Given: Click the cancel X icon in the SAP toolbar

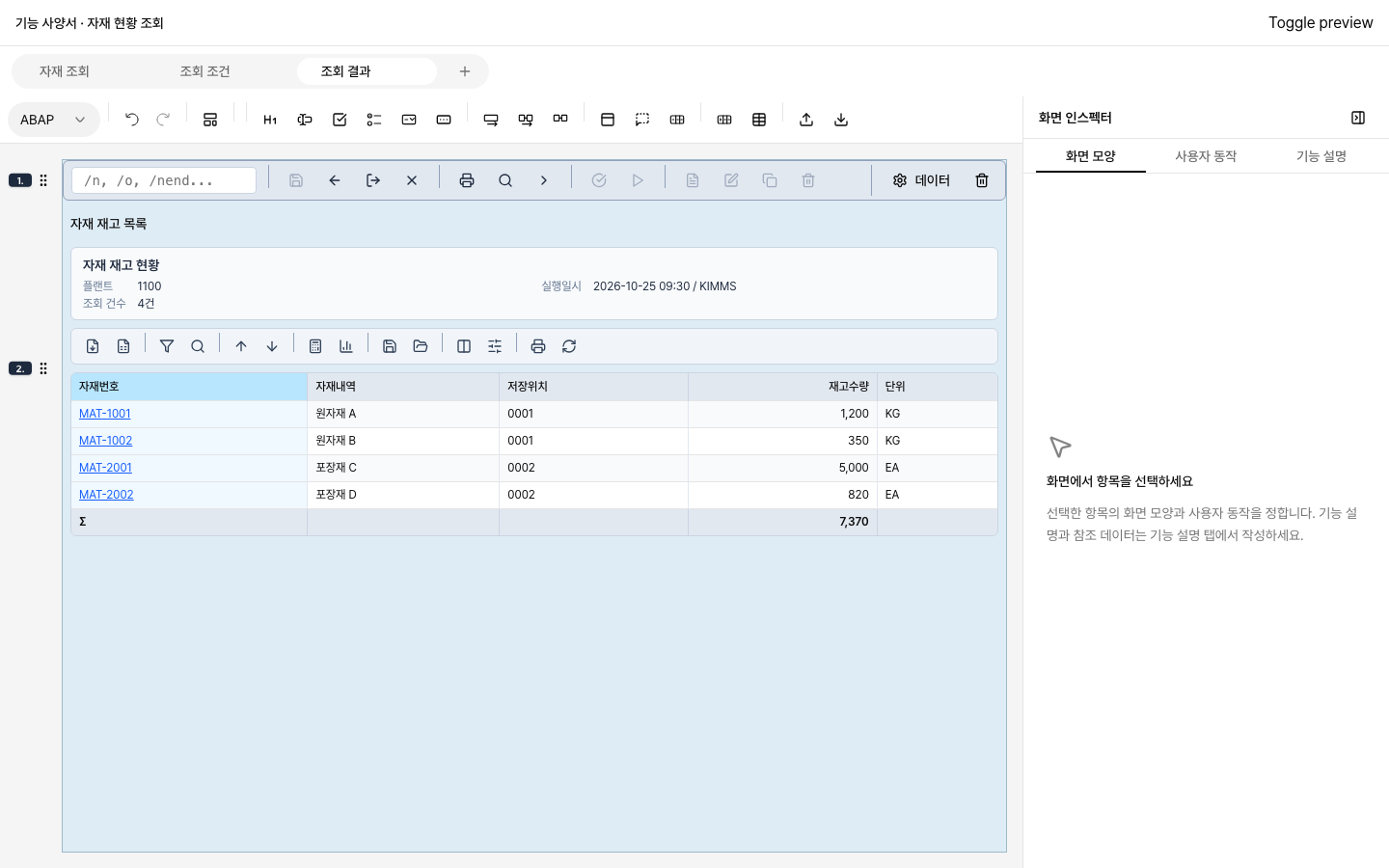Looking at the screenshot, I should pyautogui.click(x=412, y=180).
